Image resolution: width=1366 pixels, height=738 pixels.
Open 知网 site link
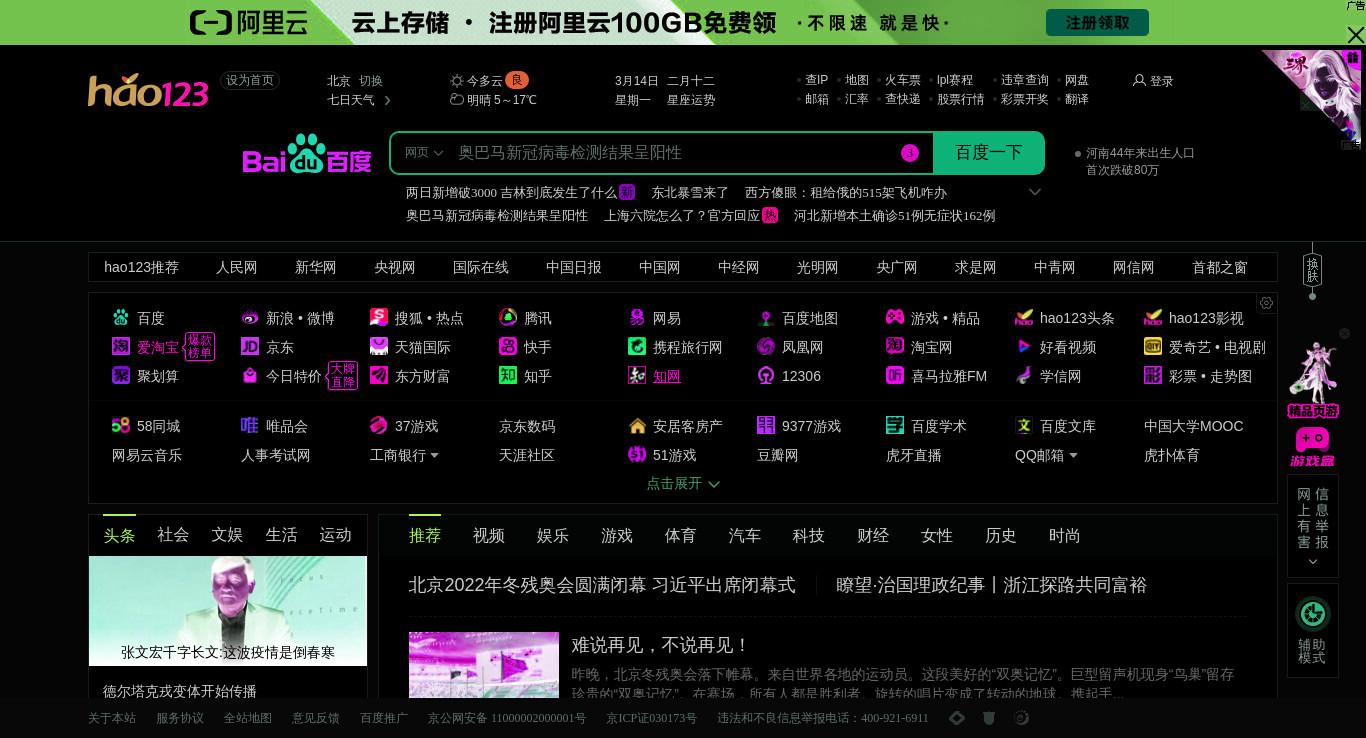click(667, 376)
